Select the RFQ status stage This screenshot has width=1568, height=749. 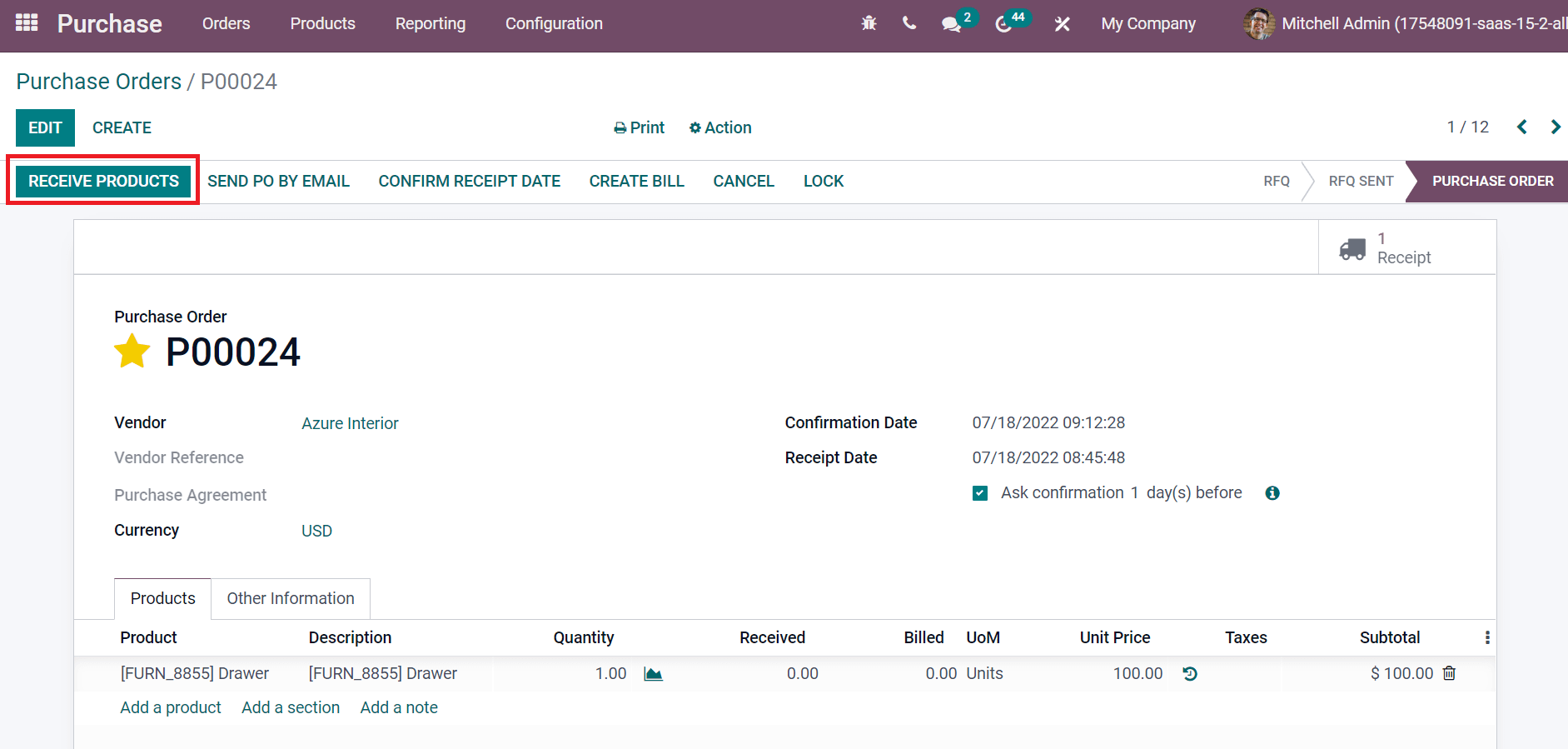(1277, 181)
